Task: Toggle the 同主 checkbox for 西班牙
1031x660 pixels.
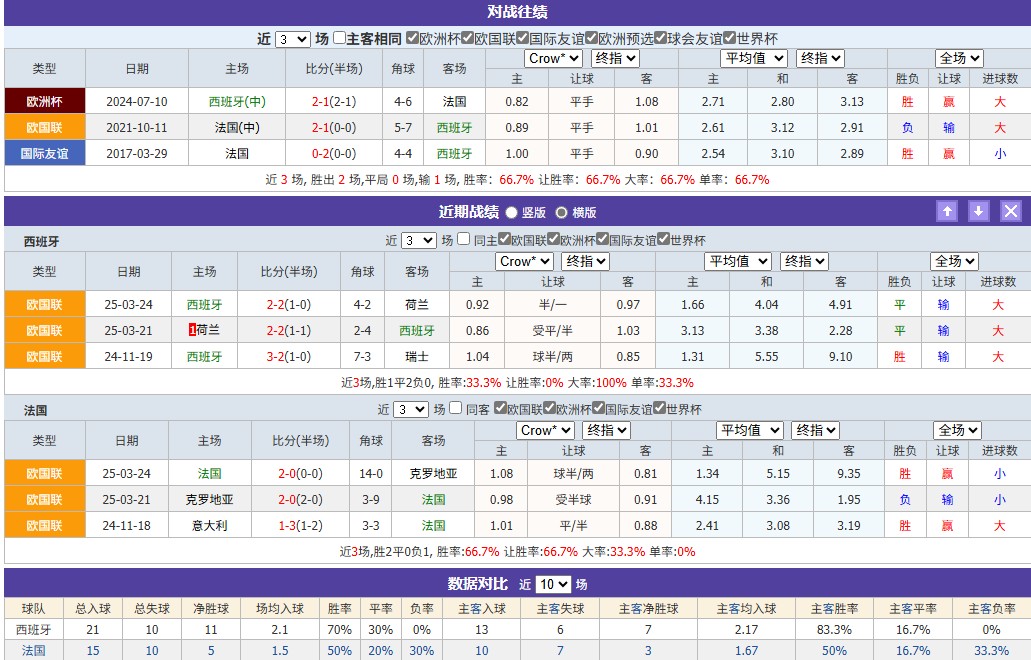Action: pos(464,240)
